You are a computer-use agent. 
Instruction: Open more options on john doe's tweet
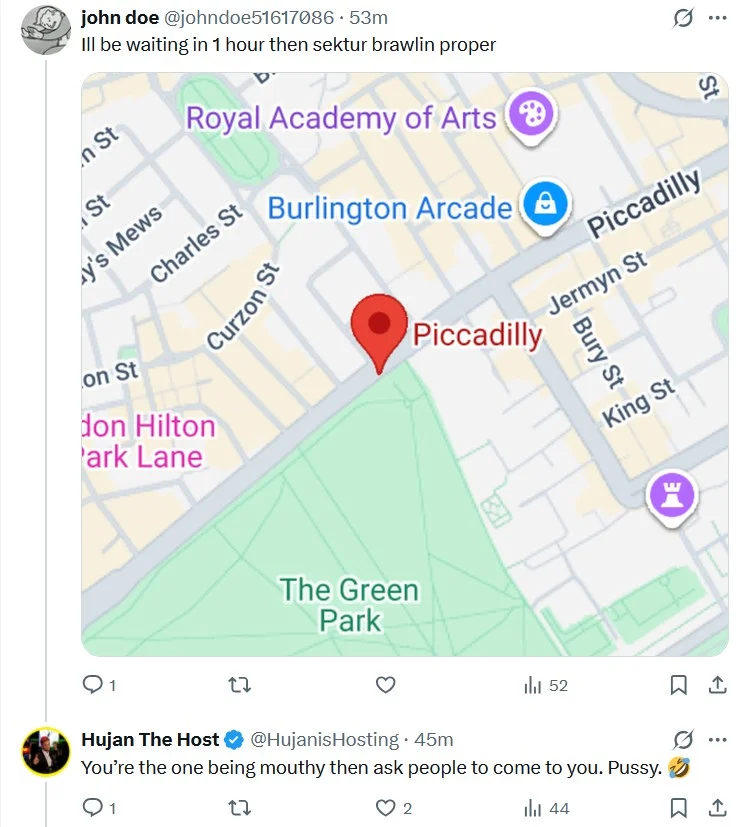pos(717,18)
